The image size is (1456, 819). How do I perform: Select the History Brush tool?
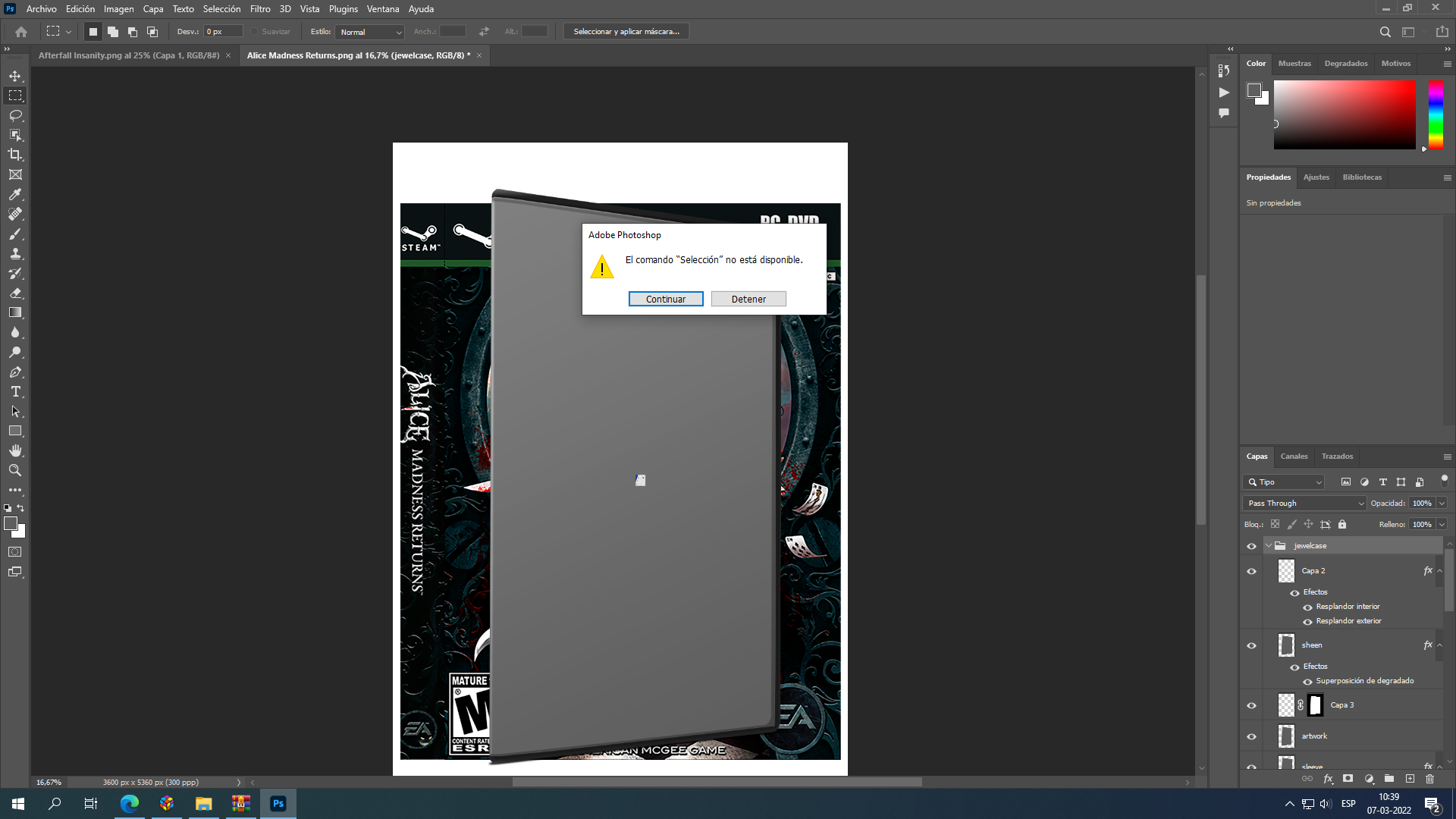point(15,273)
